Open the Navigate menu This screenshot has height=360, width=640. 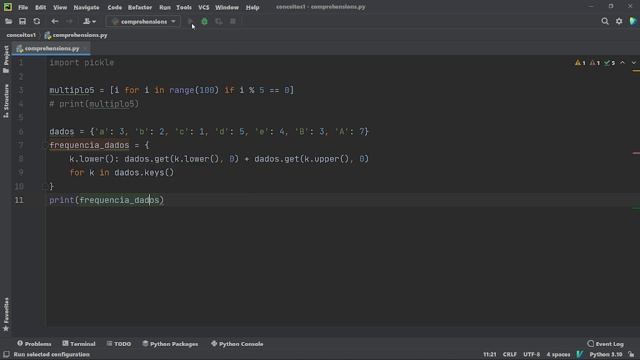tap(86, 7)
